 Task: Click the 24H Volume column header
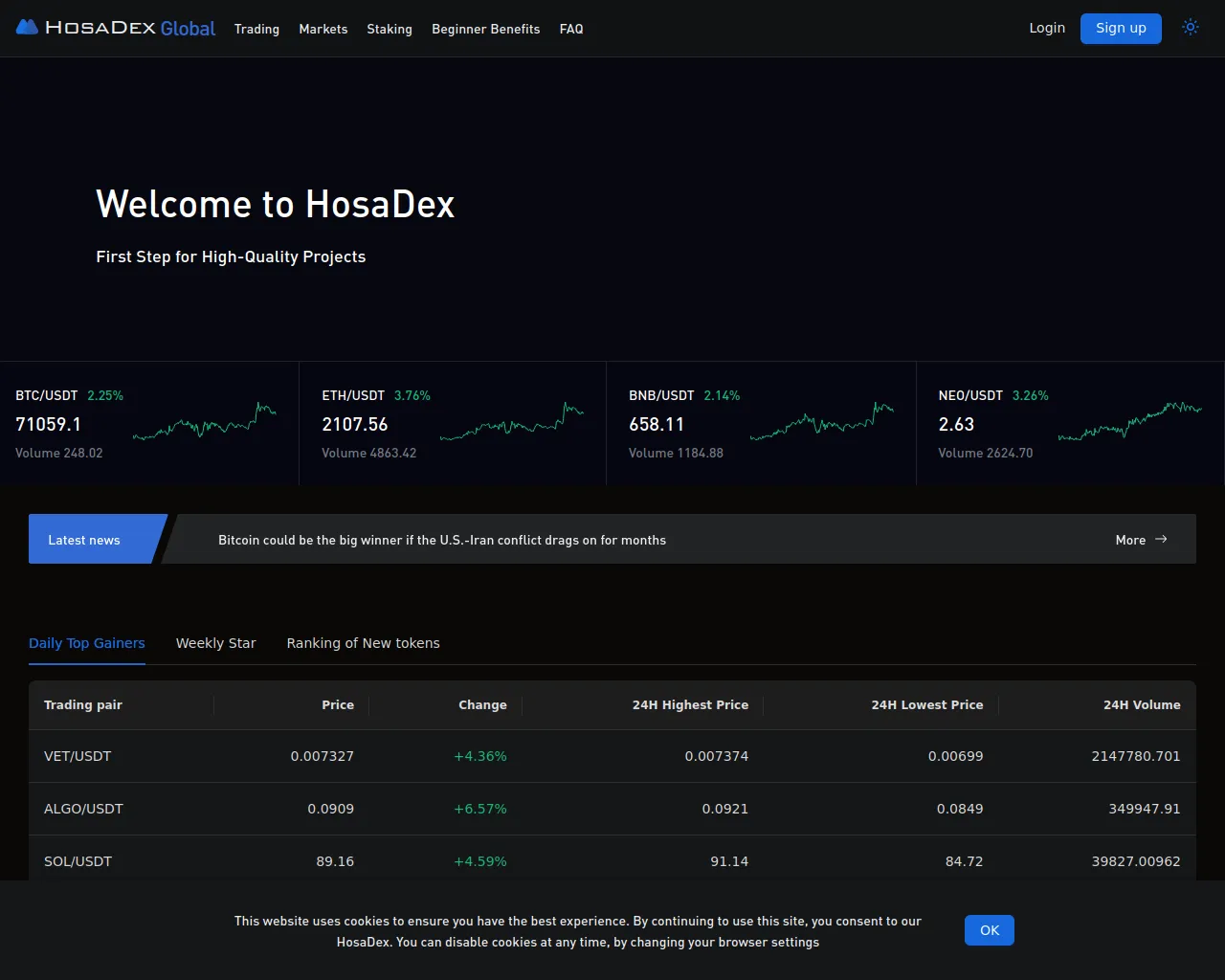pyautogui.click(x=1142, y=704)
